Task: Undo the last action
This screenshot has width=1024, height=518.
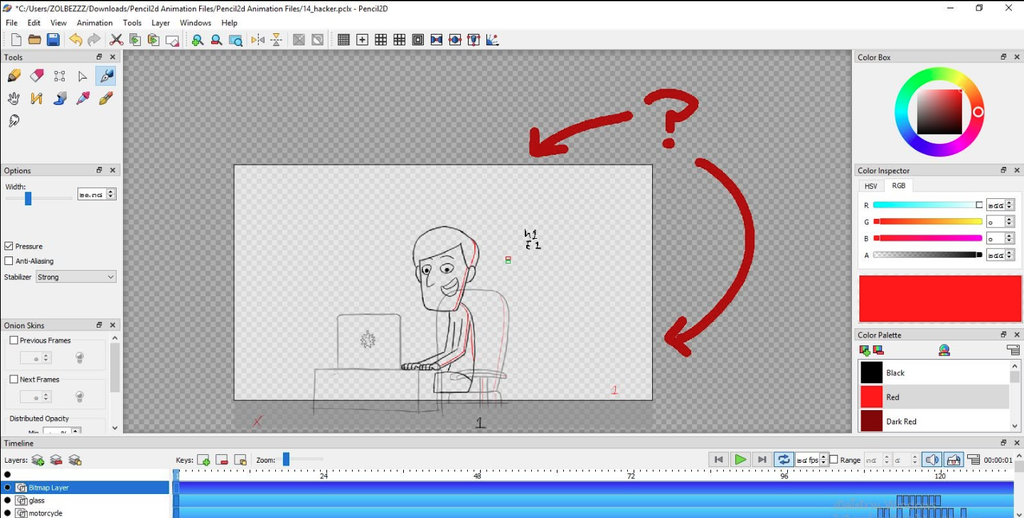Action: coord(76,40)
